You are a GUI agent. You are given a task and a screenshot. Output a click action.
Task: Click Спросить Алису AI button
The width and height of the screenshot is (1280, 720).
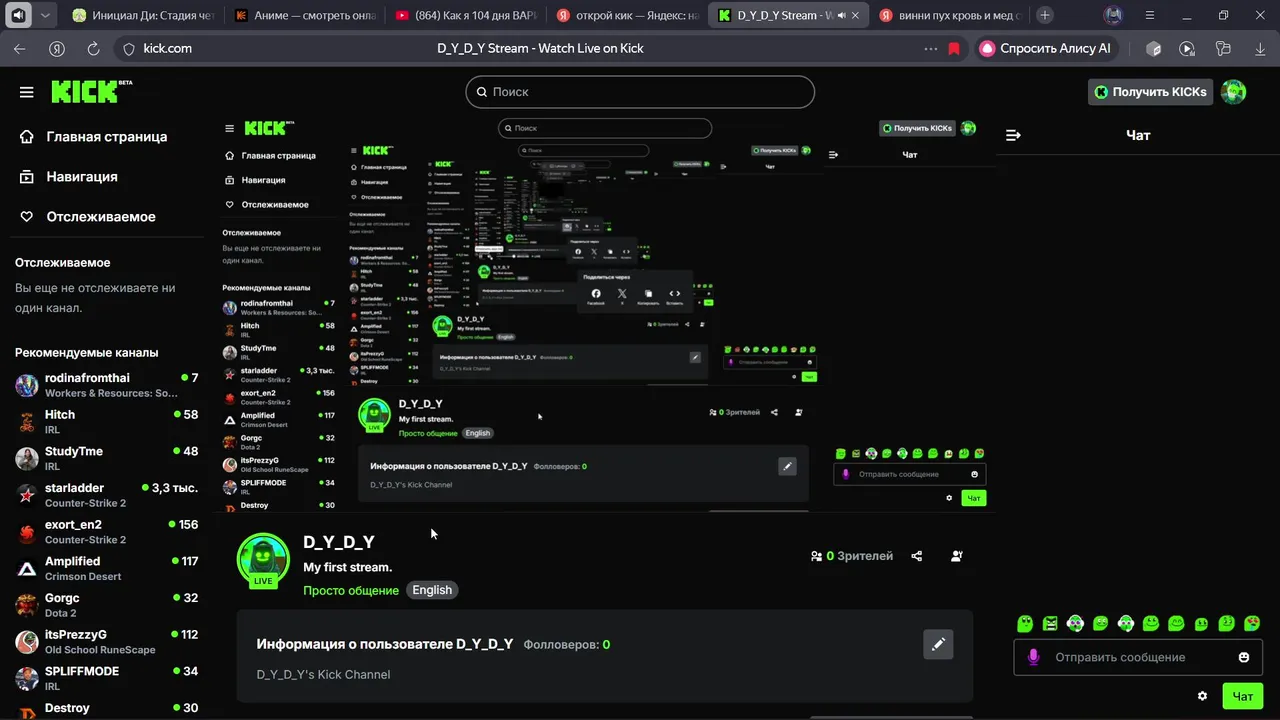(x=1045, y=48)
